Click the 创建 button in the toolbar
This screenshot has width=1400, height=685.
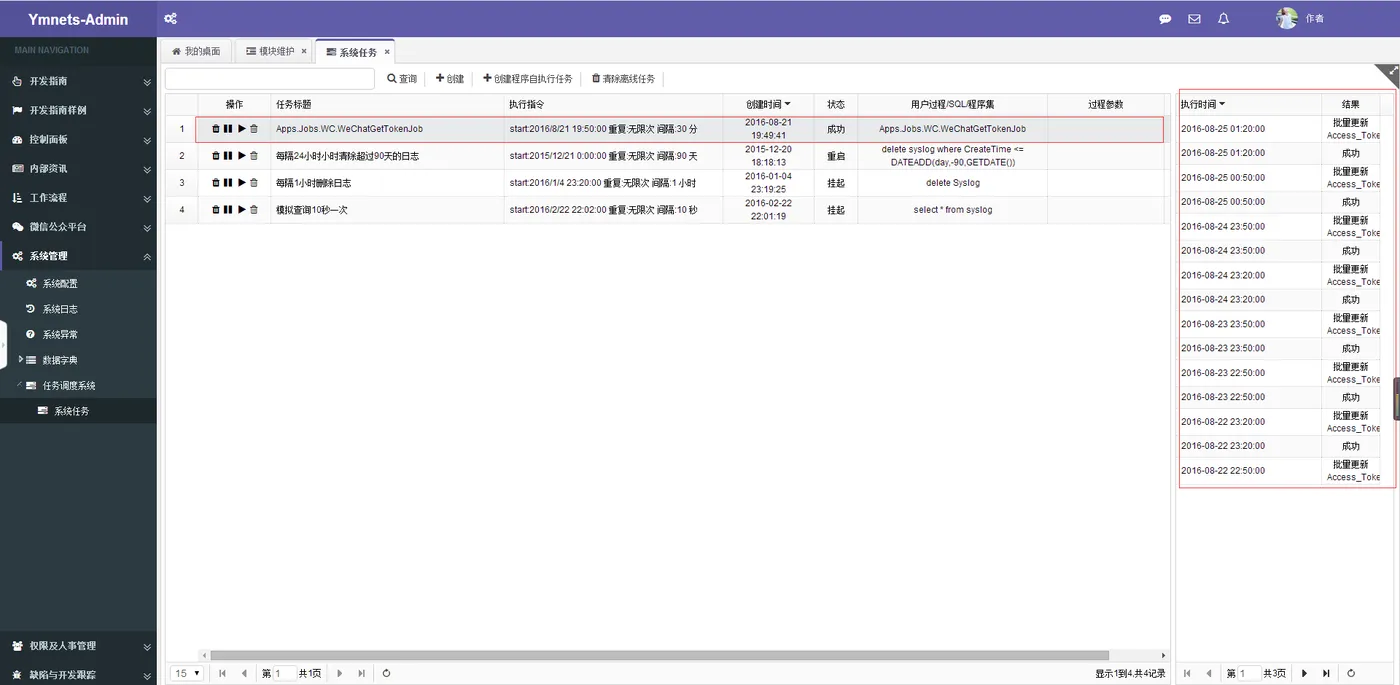(450, 78)
